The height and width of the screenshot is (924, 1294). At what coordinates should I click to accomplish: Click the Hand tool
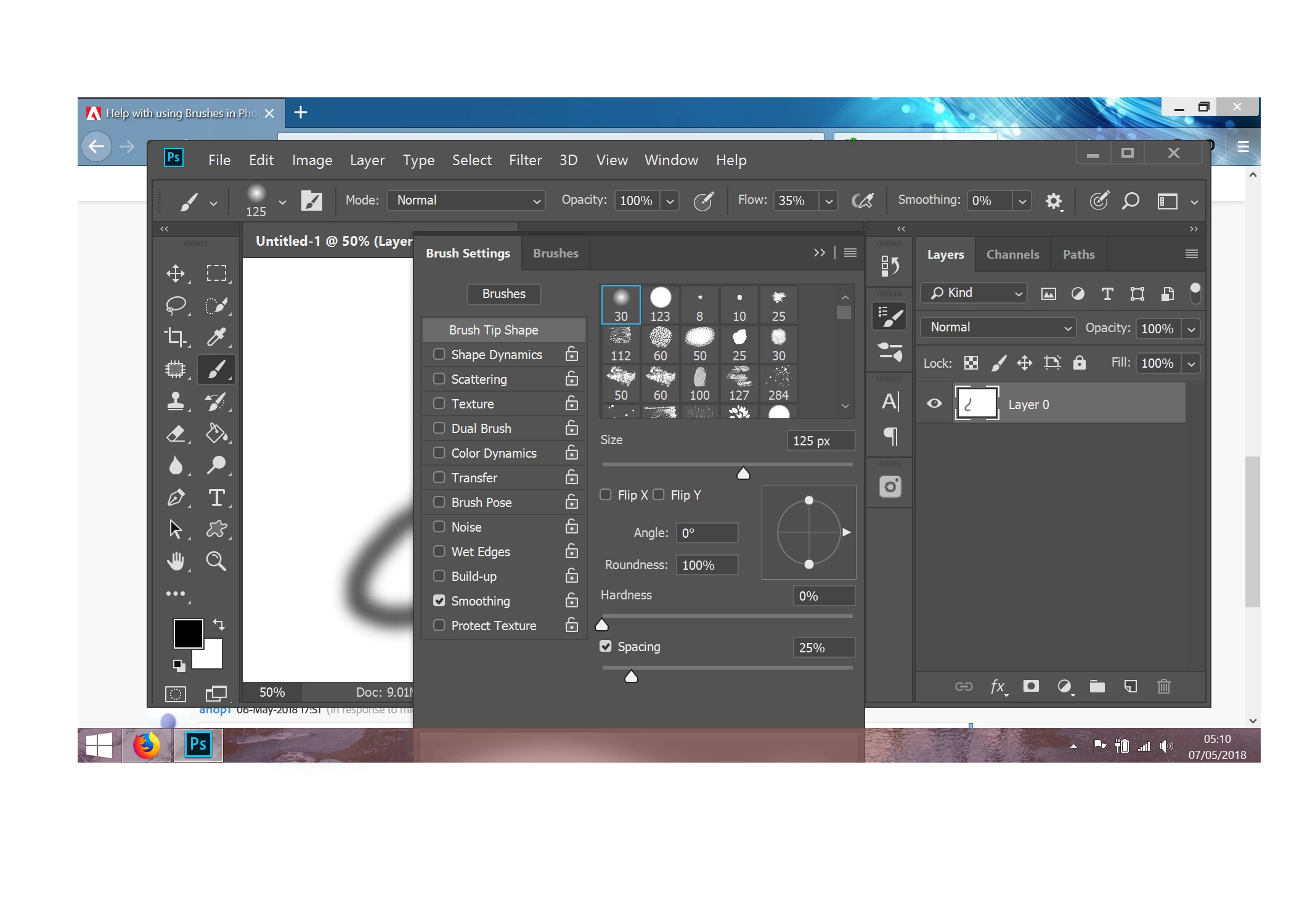[176, 561]
